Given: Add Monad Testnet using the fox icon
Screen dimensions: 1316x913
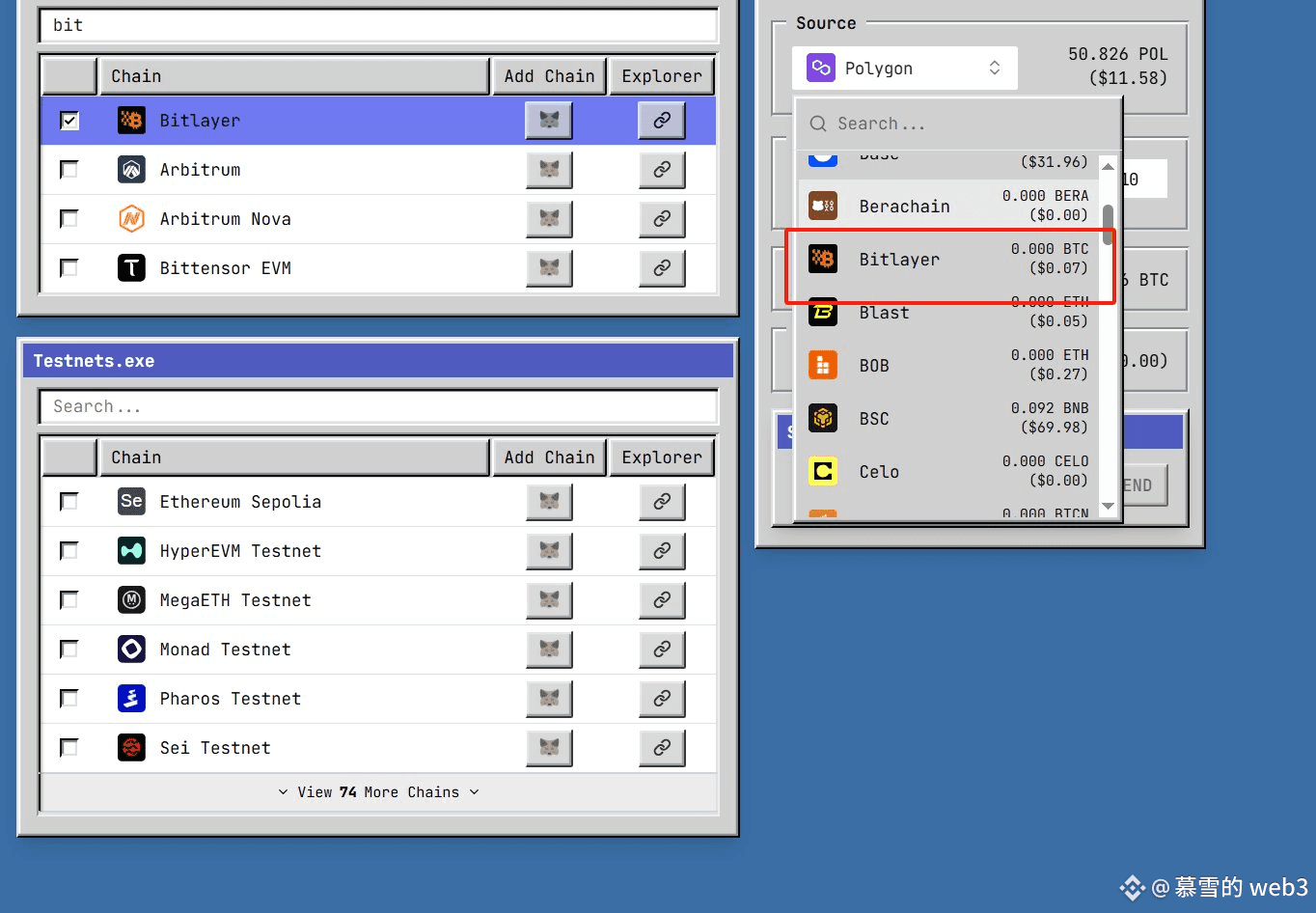Looking at the screenshot, I should coord(549,650).
